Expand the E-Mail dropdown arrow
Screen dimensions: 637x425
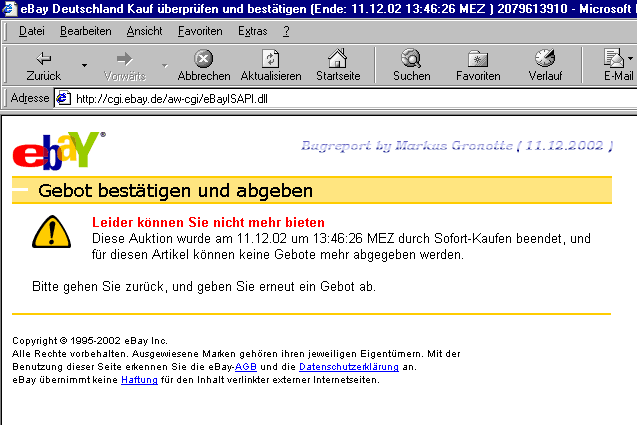tap(630, 59)
